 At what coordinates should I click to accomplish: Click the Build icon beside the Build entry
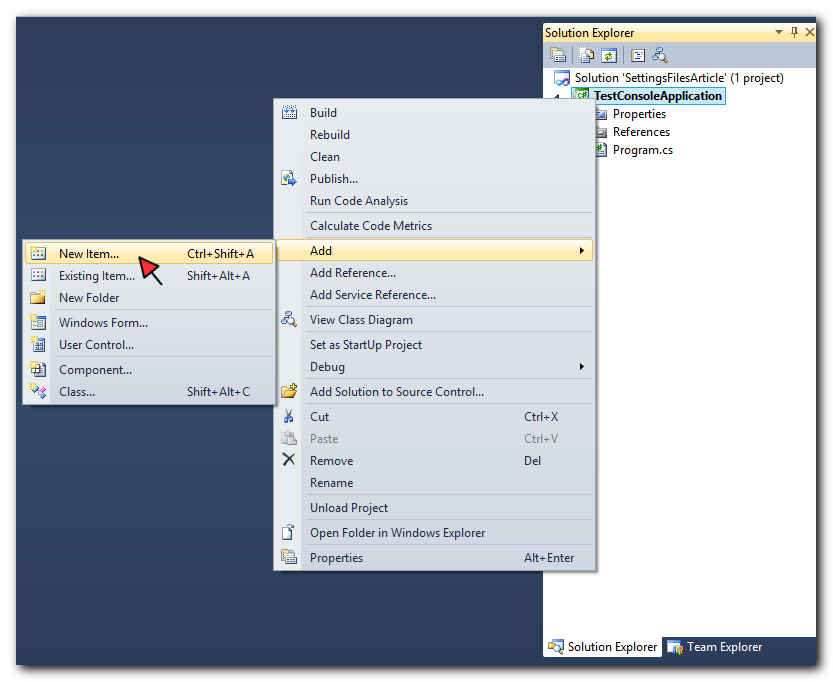290,112
